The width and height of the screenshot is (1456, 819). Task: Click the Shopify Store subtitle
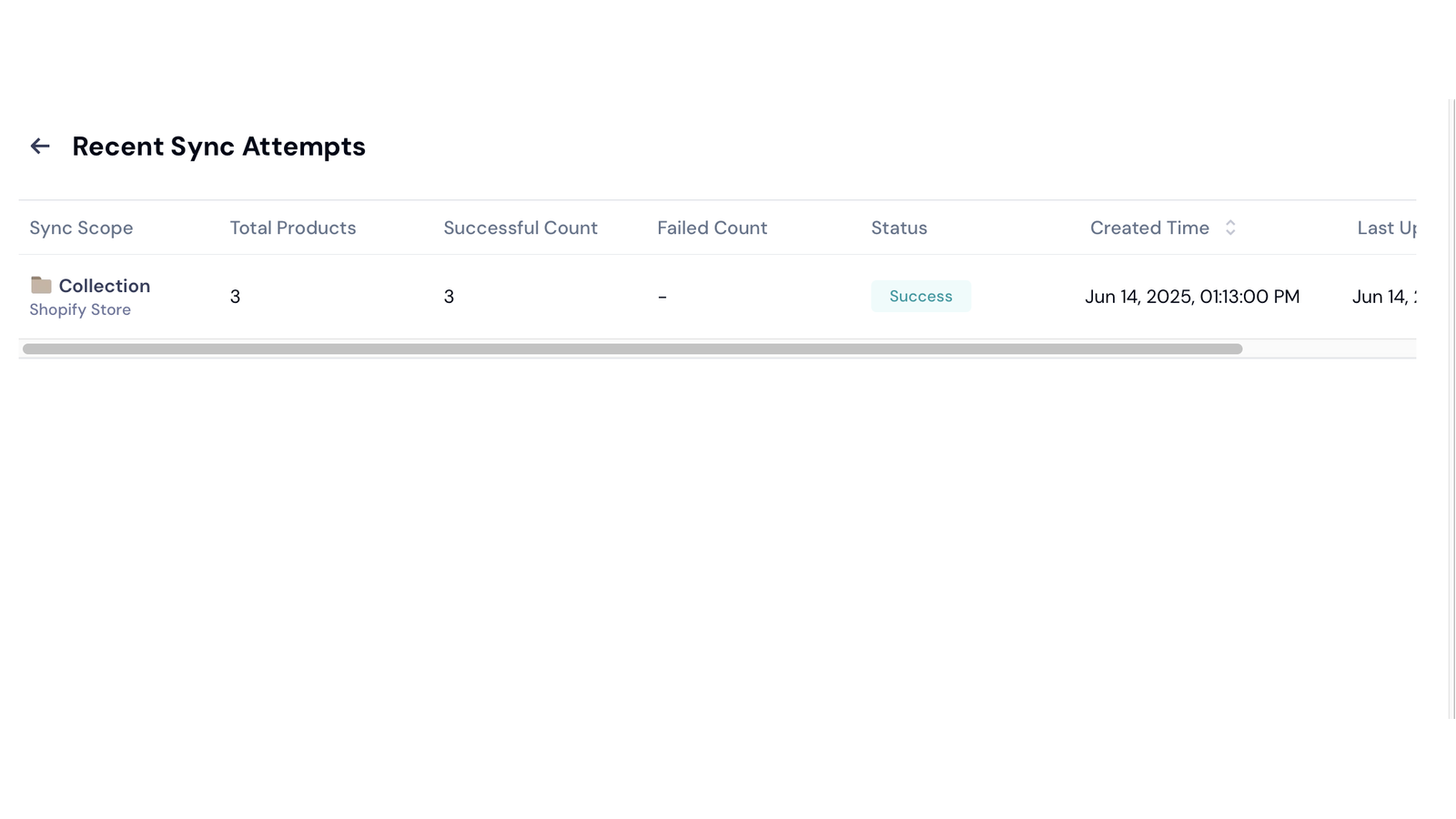pyautogui.click(x=80, y=309)
